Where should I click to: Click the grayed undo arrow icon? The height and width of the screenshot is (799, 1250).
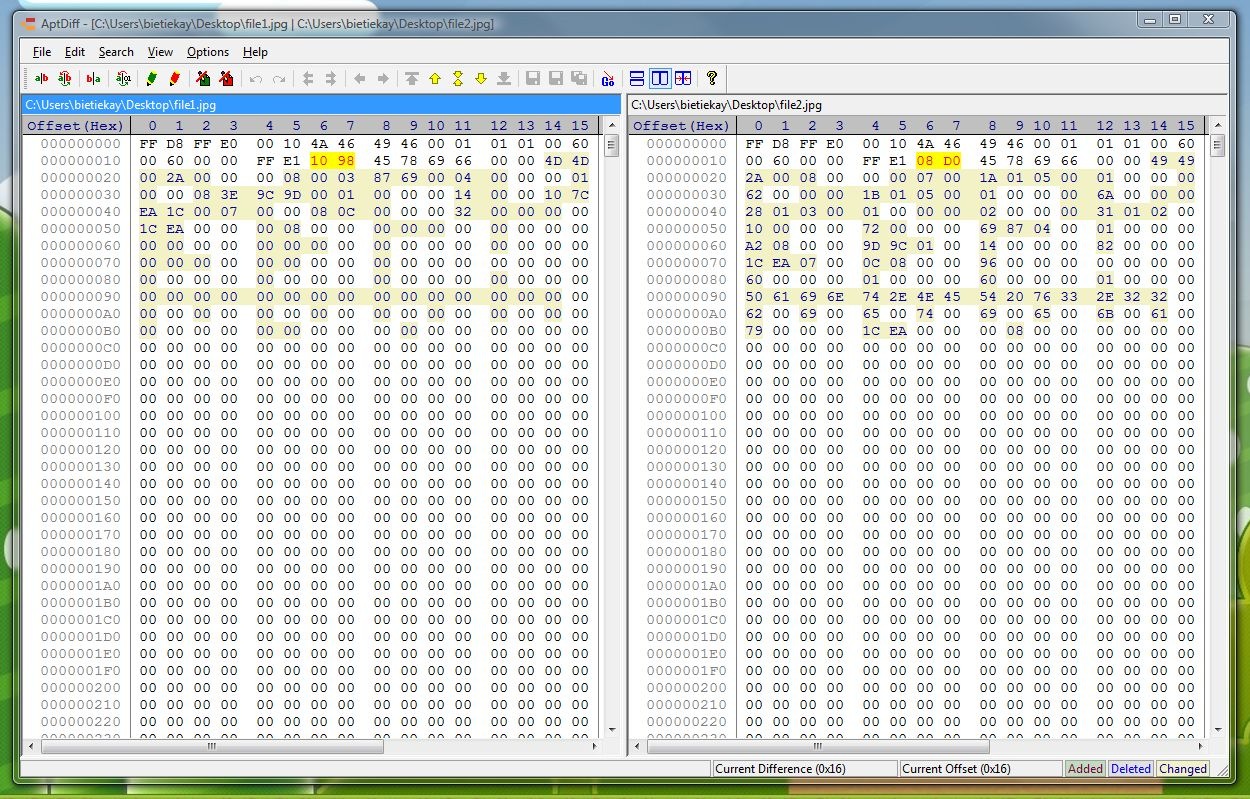pyautogui.click(x=255, y=78)
